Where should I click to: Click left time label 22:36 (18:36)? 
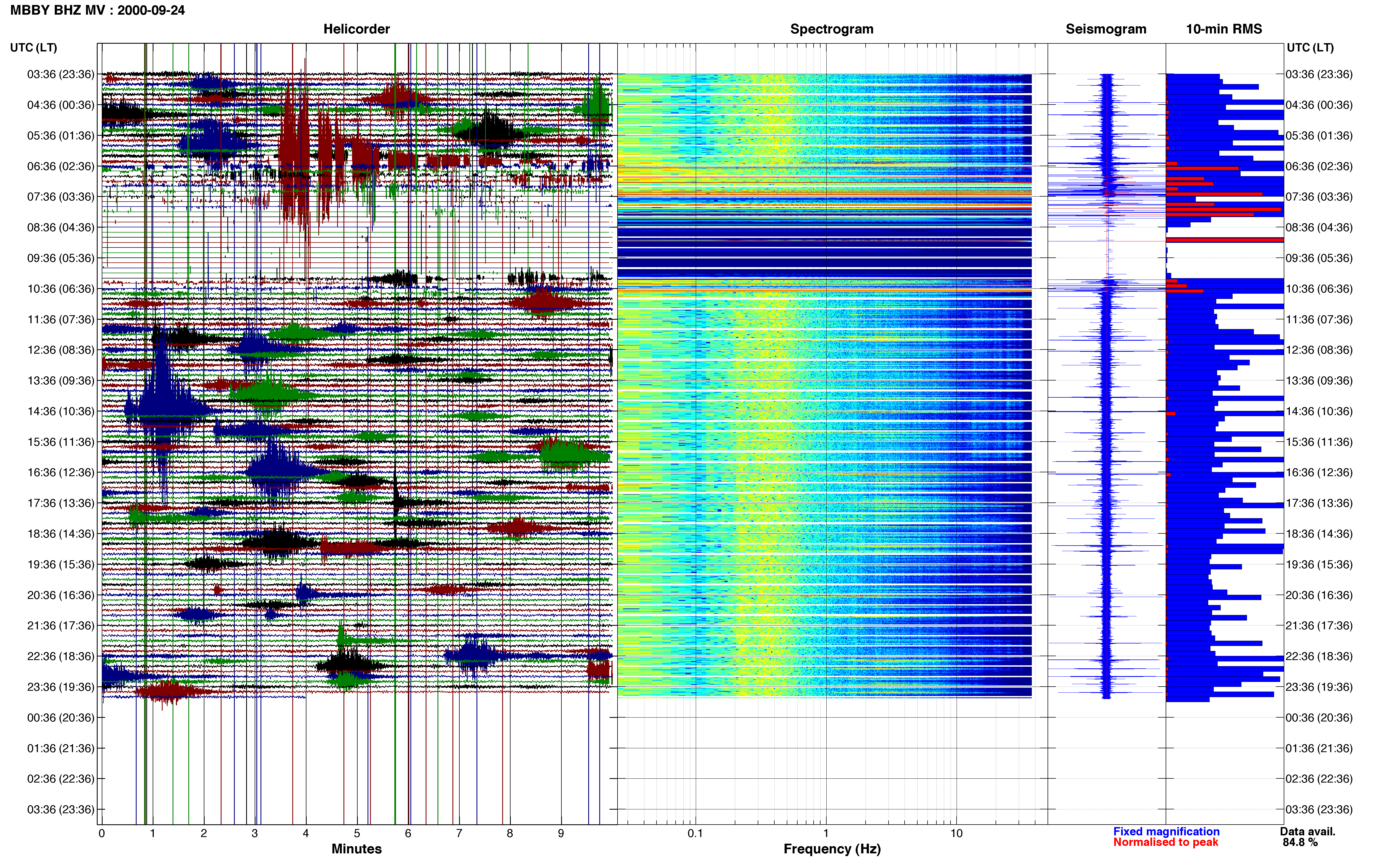[61, 656]
